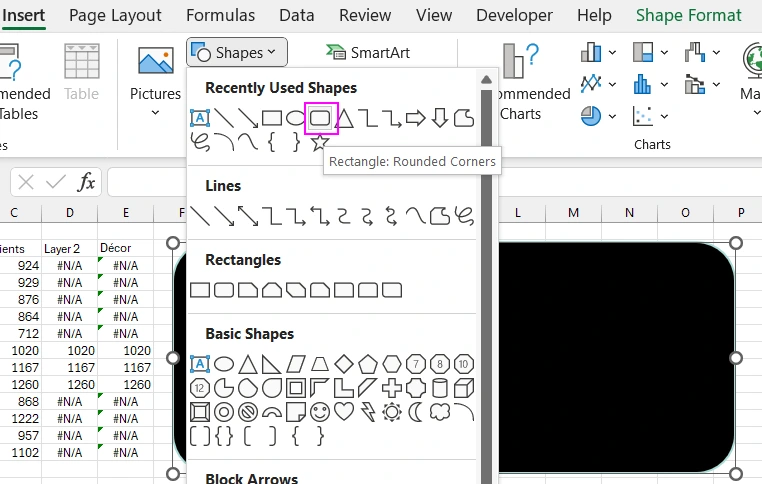
Task: Pick the No Symbol shape
Action: coord(248,412)
